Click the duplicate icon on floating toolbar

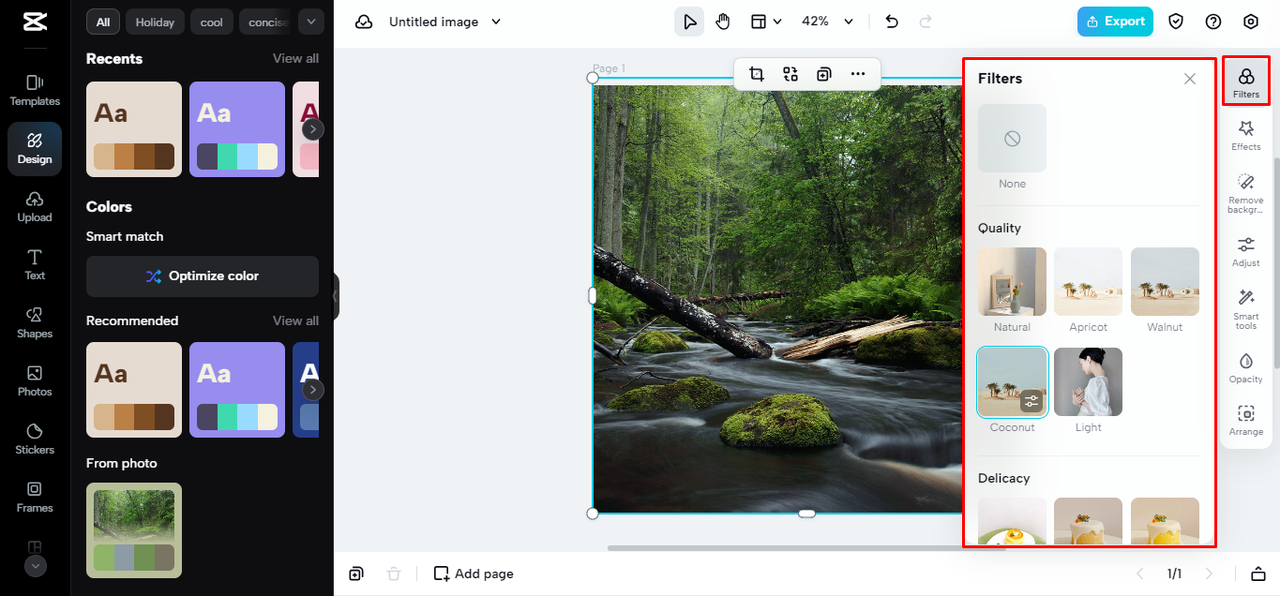(824, 74)
